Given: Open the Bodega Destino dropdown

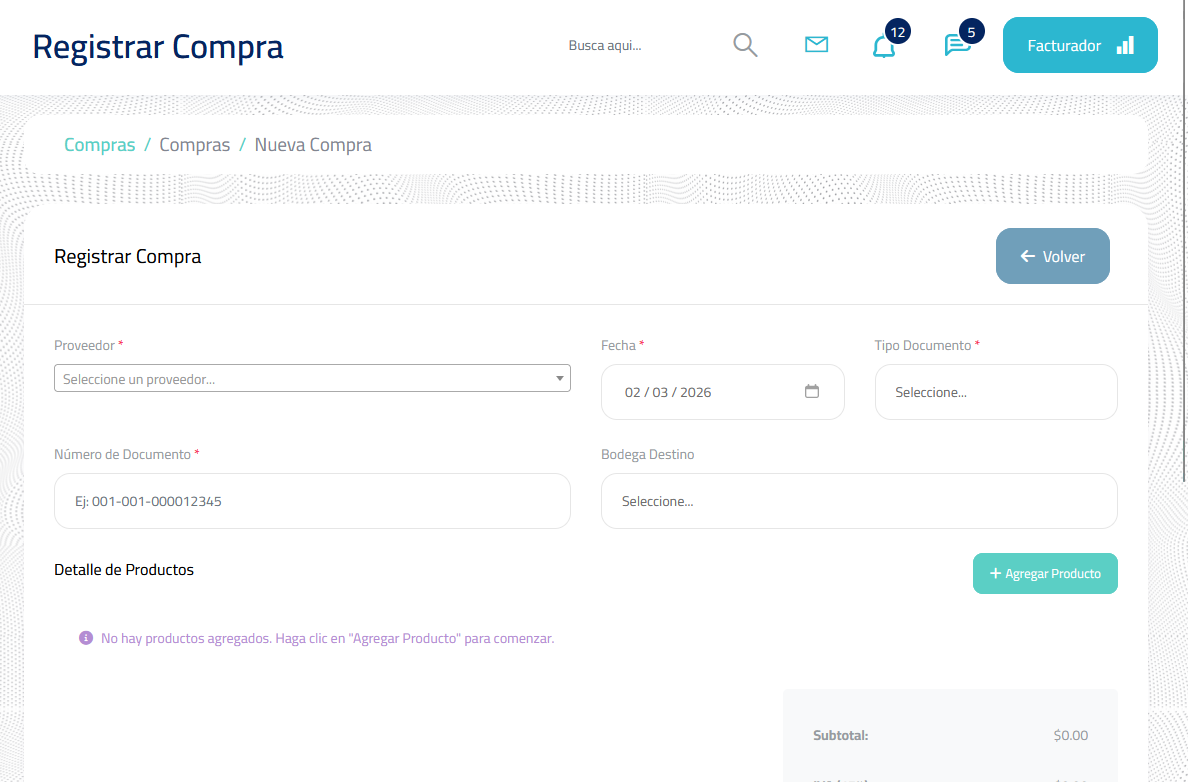Looking at the screenshot, I should (858, 501).
